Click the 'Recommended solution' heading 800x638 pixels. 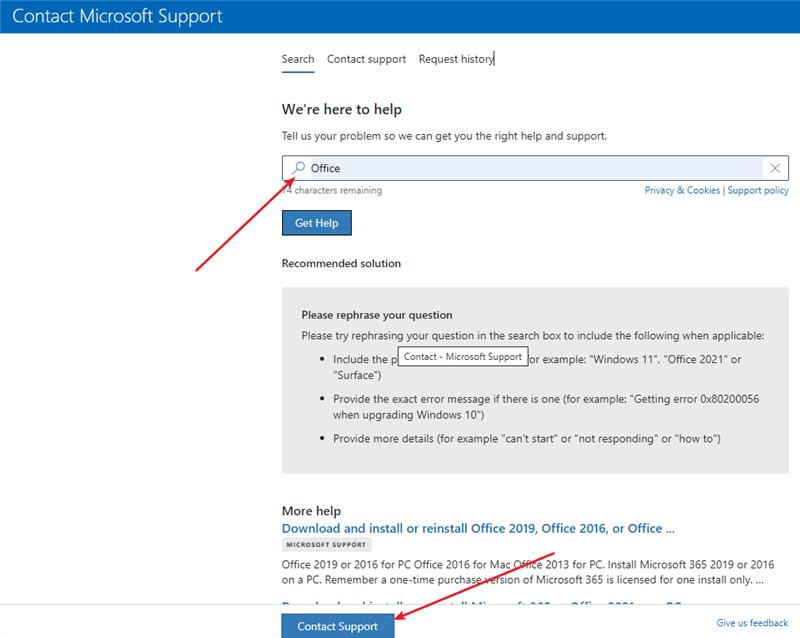pyautogui.click(x=341, y=263)
